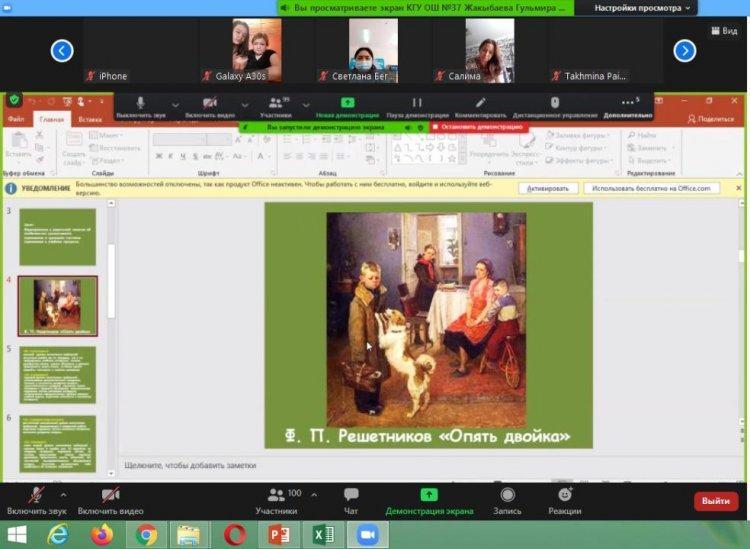Expand audio options arrow beside Включить звук
This screenshot has width=750, height=549.
pos(63,494)
